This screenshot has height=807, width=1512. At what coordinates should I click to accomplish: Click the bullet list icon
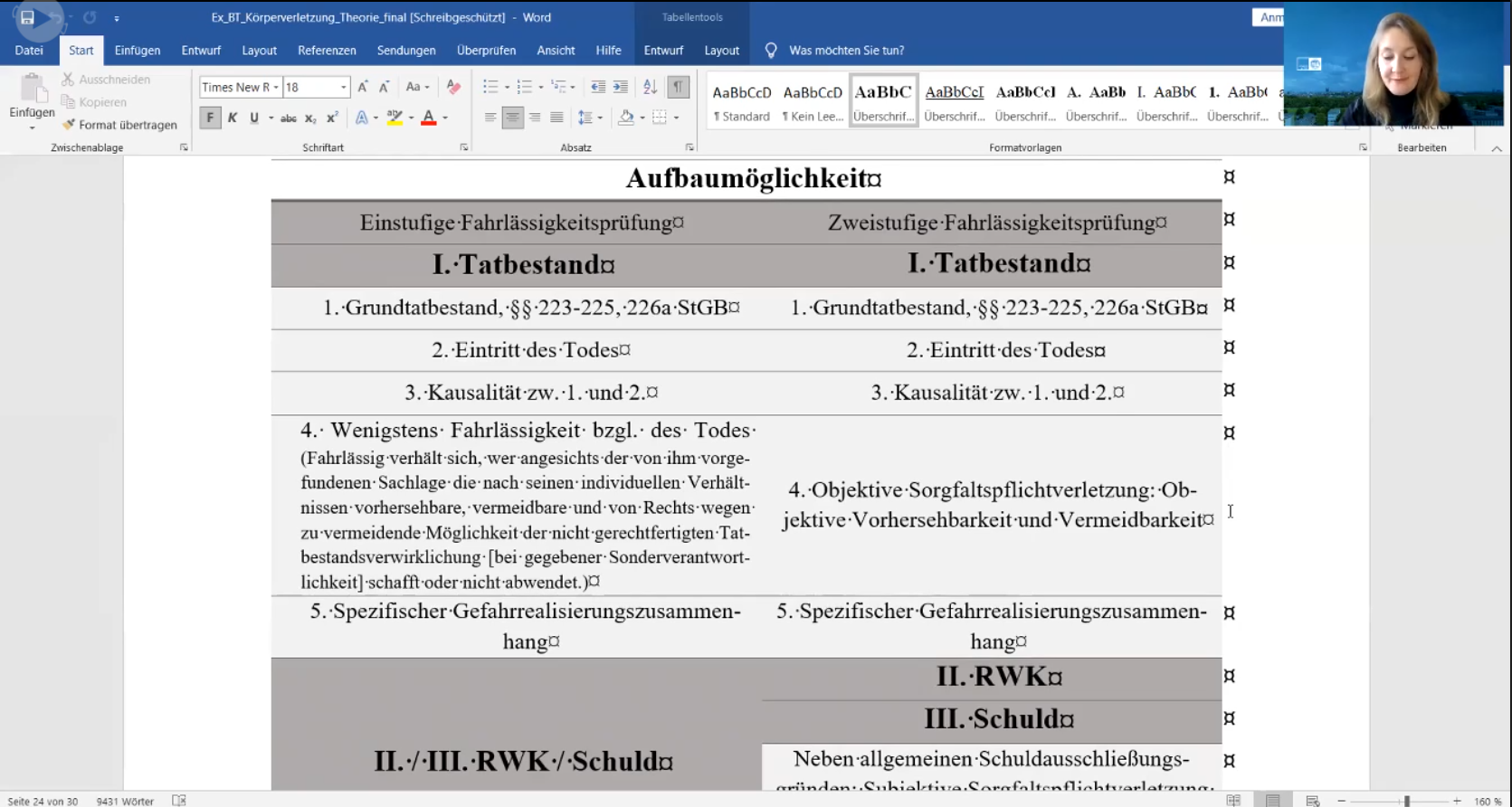click(490, 87)
